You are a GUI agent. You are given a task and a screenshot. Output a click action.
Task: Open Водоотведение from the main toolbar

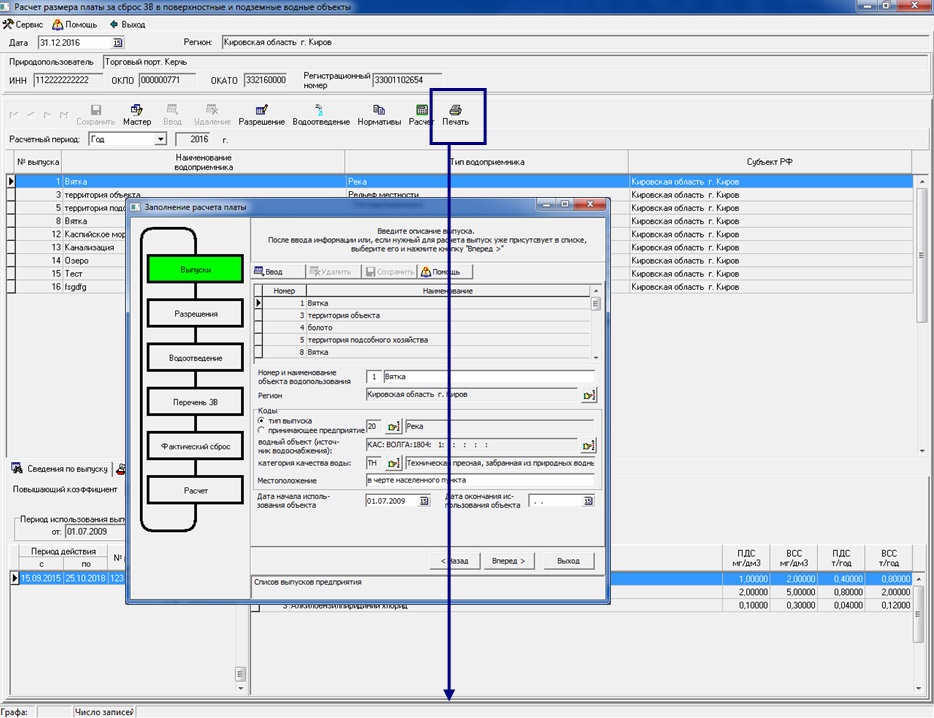(x=320, y=114)
